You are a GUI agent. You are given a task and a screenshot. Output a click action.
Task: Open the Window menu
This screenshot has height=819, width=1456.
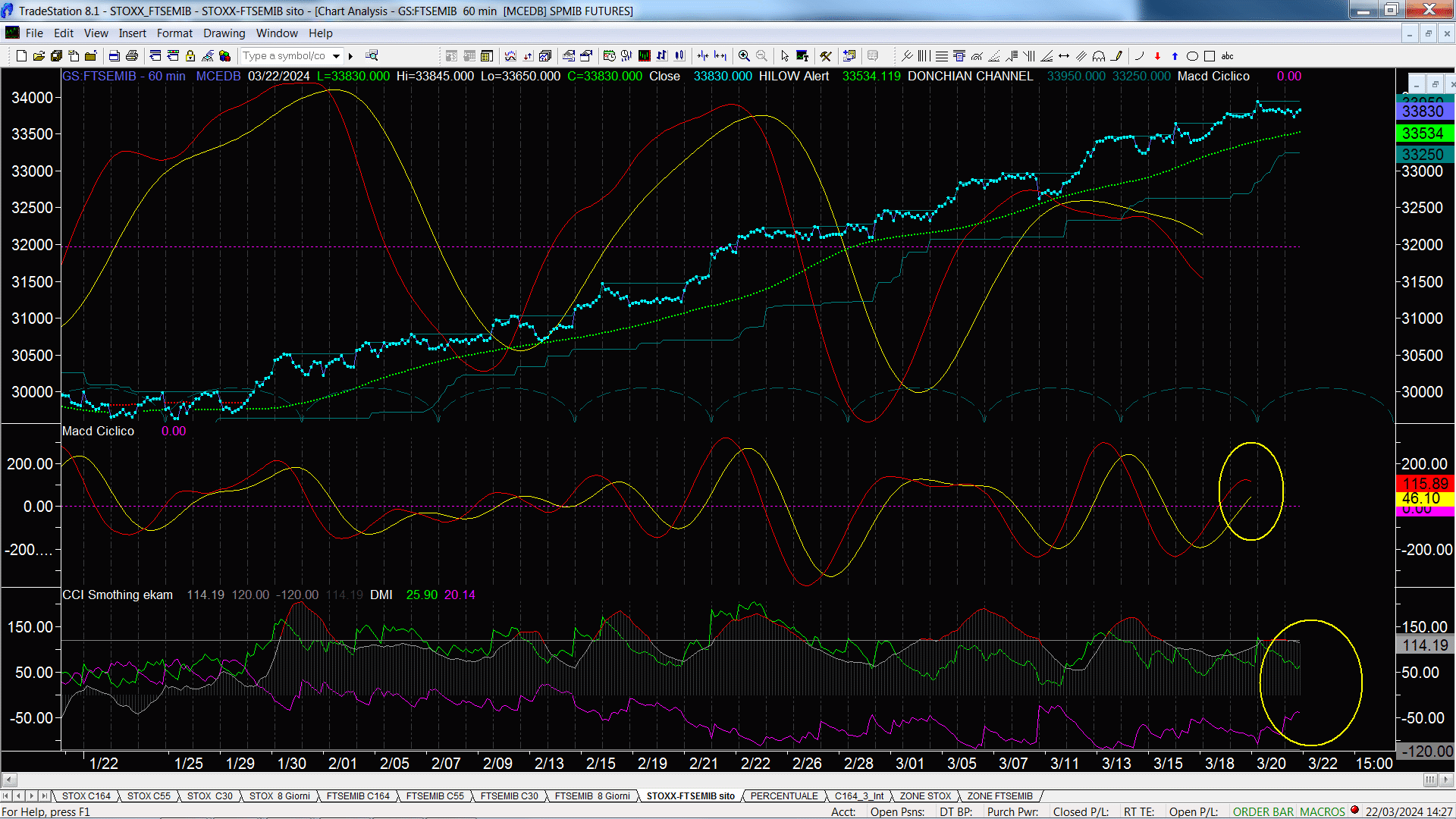[277, 33]
